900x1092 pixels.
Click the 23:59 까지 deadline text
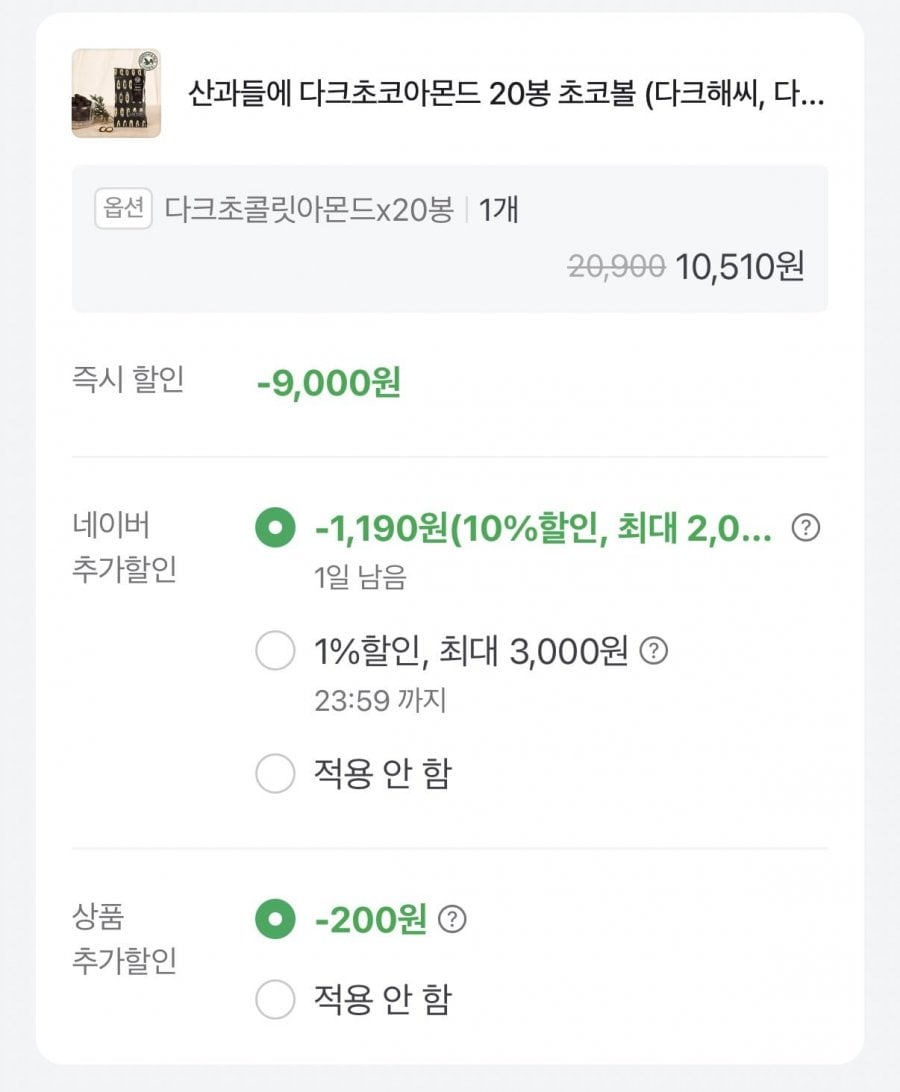click(380, 700)
